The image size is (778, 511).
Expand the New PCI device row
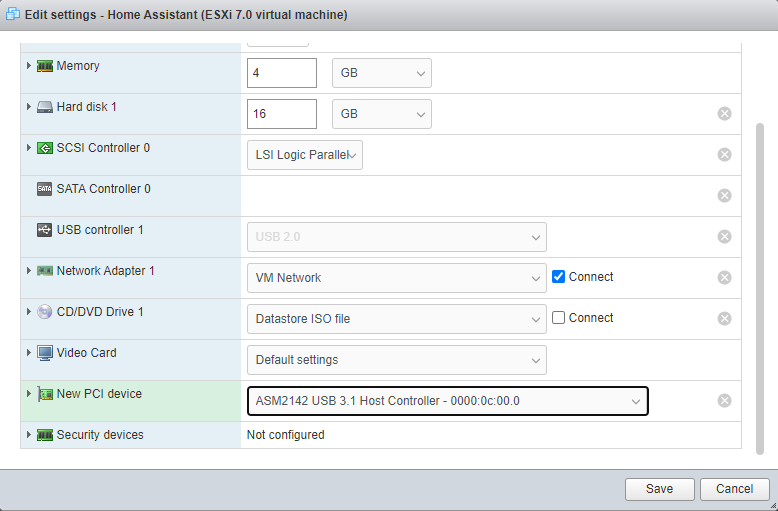click(29, 393)
